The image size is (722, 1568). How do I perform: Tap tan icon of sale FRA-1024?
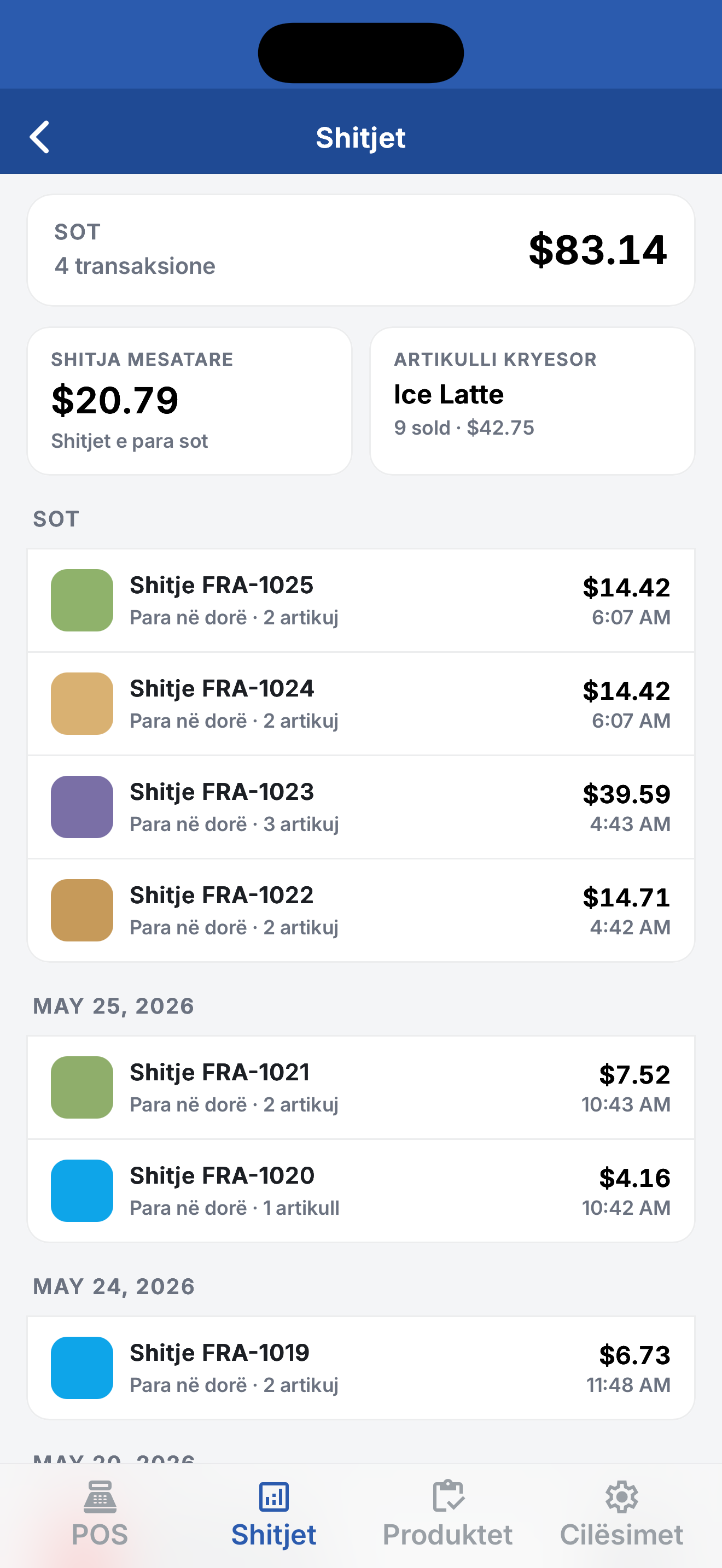81,704
